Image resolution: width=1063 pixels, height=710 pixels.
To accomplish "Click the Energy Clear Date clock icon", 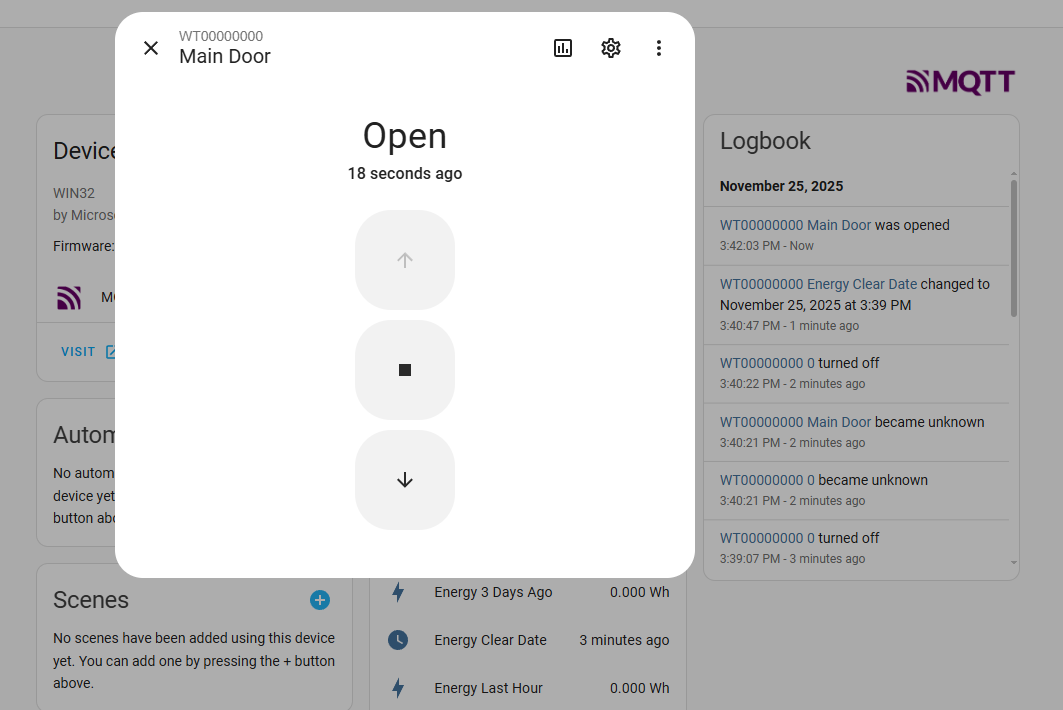I will (398, 640).
